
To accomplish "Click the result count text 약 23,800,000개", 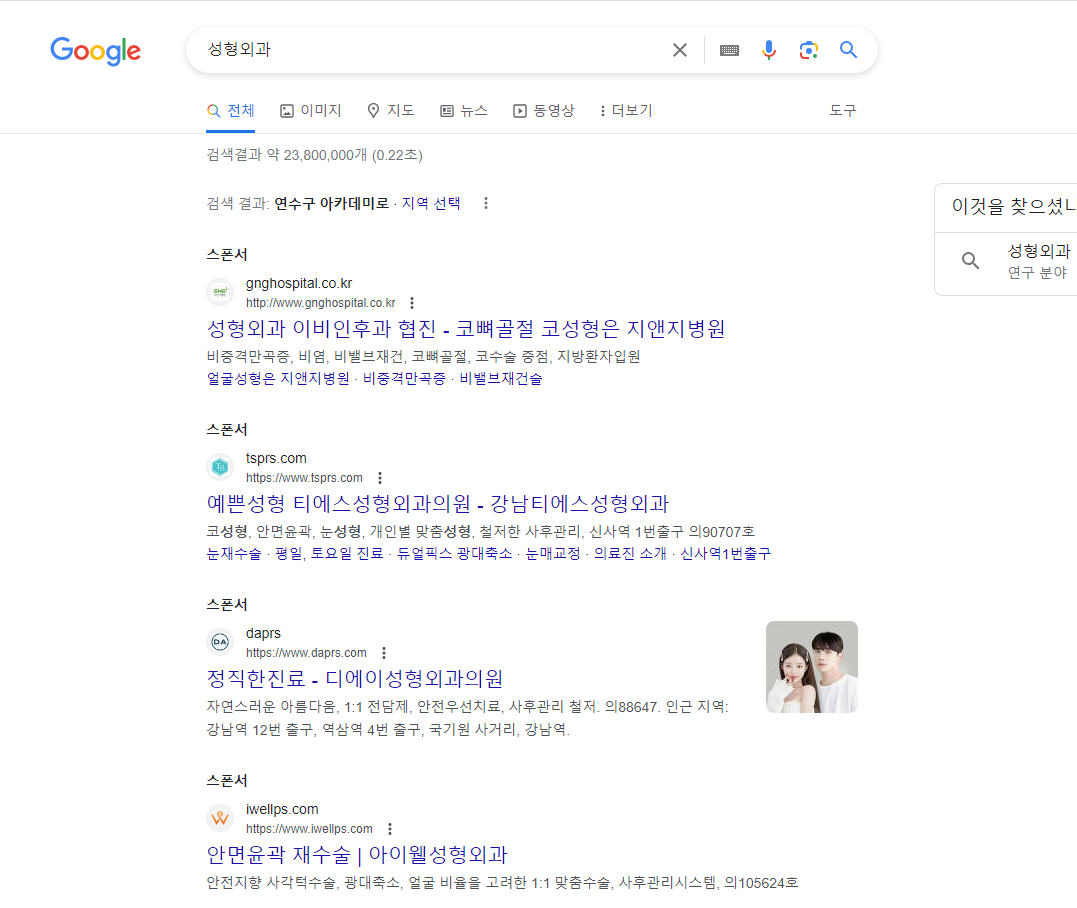I will (x=317, y=155).
